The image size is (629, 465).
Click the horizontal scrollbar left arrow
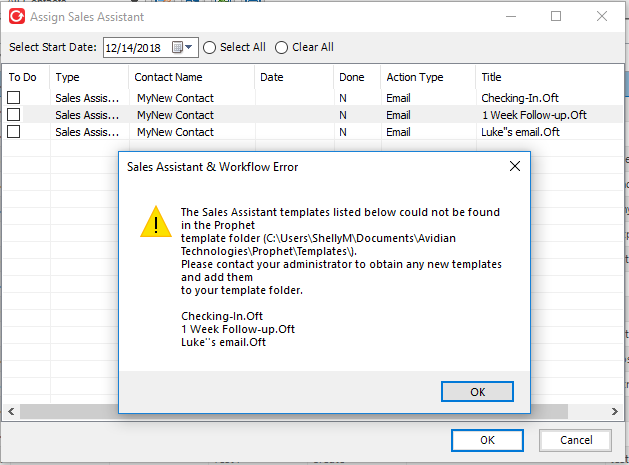11,411
